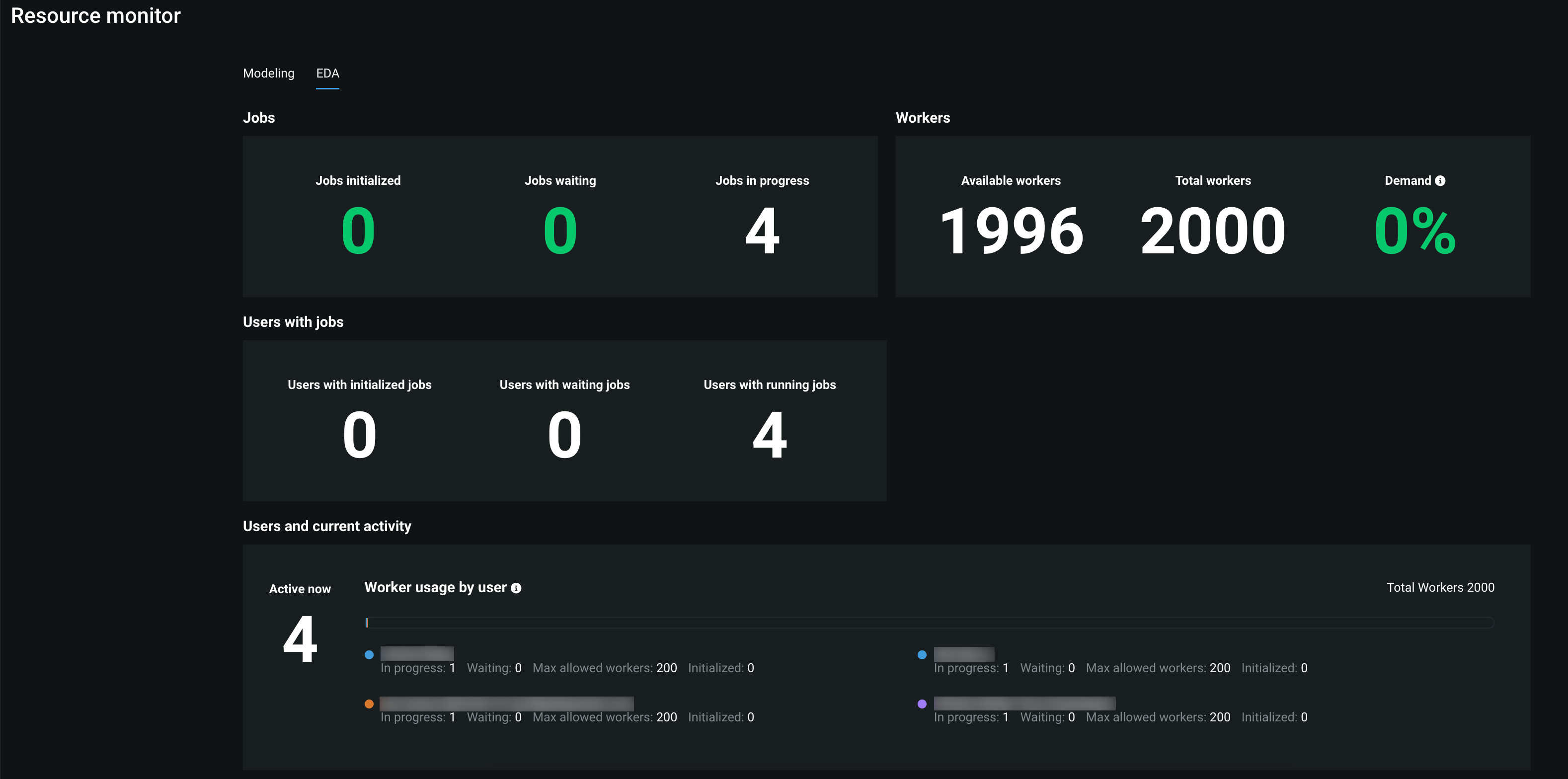Click the Jobs in progress number
1568x779 pixels.
(x=762, y=231)
